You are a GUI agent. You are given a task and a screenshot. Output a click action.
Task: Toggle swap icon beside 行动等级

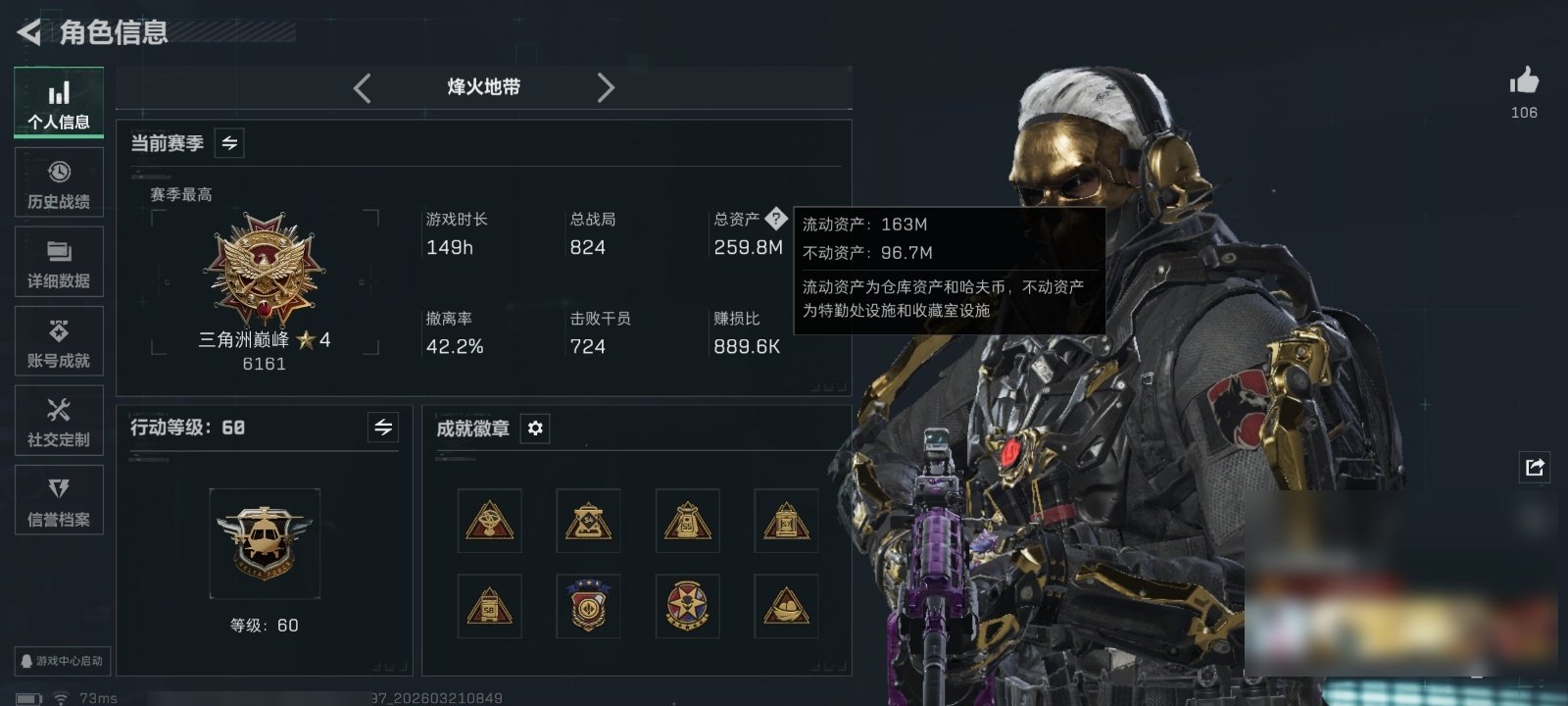point(383,428)
